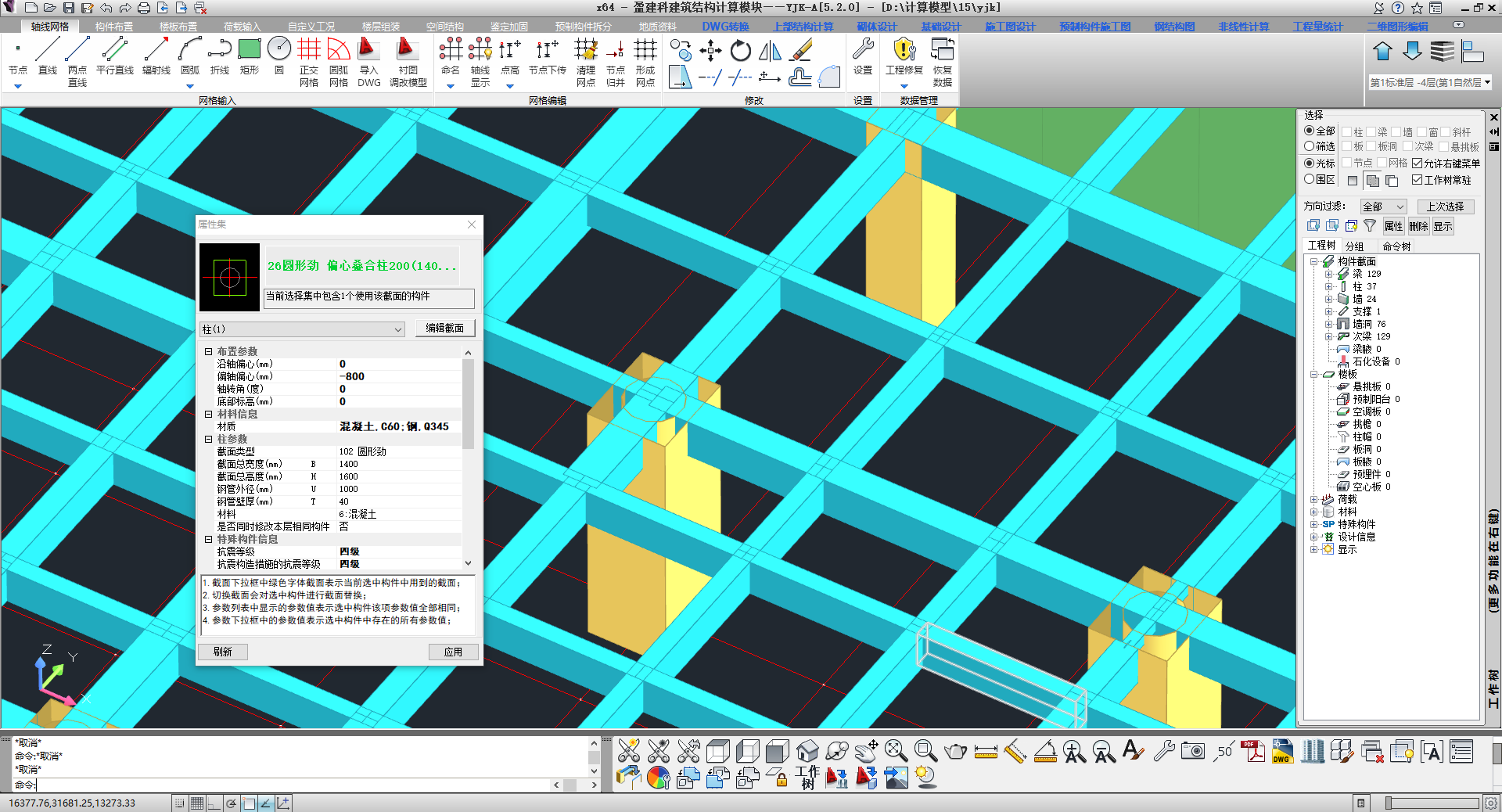
Task: Expand the 柱 37 tree node
Action: [x=1328, y=287]
